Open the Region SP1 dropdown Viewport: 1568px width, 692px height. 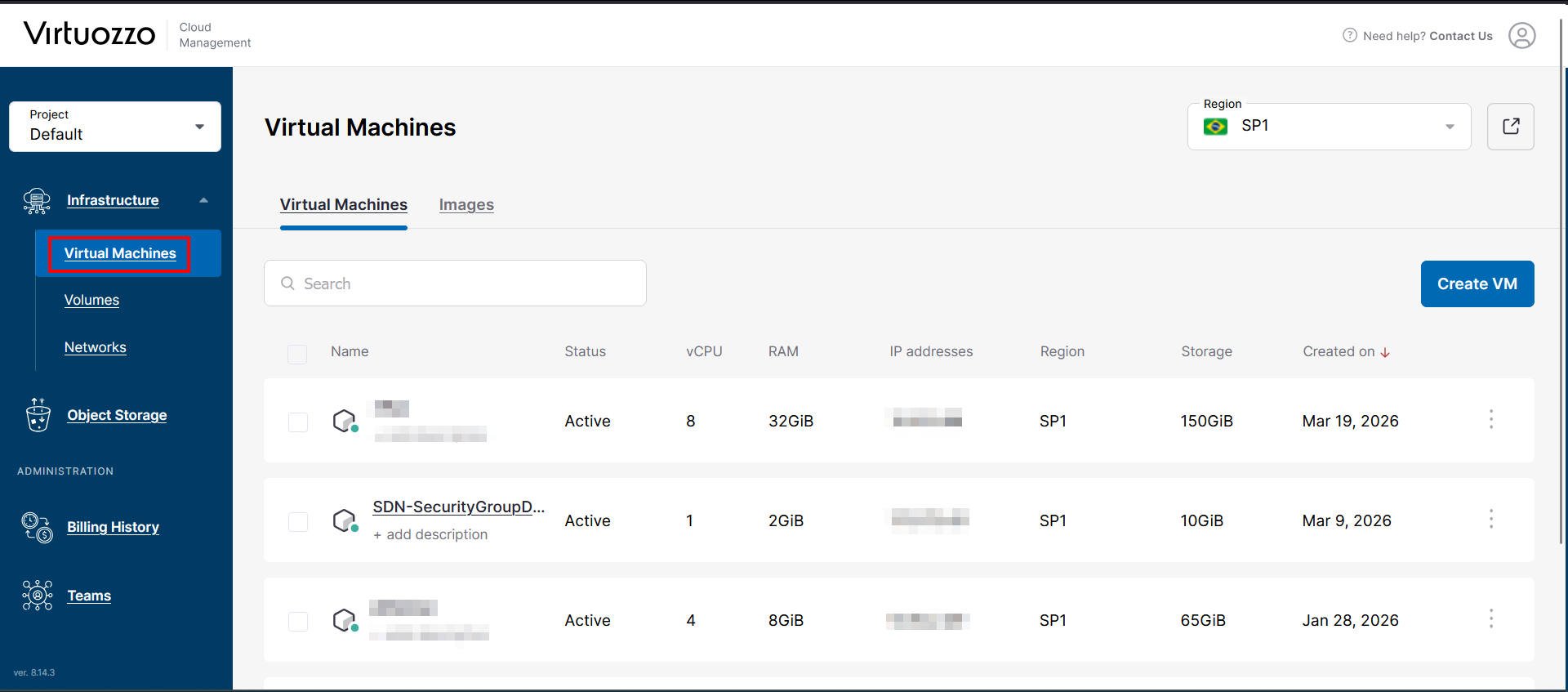[x=1330, y=127]
